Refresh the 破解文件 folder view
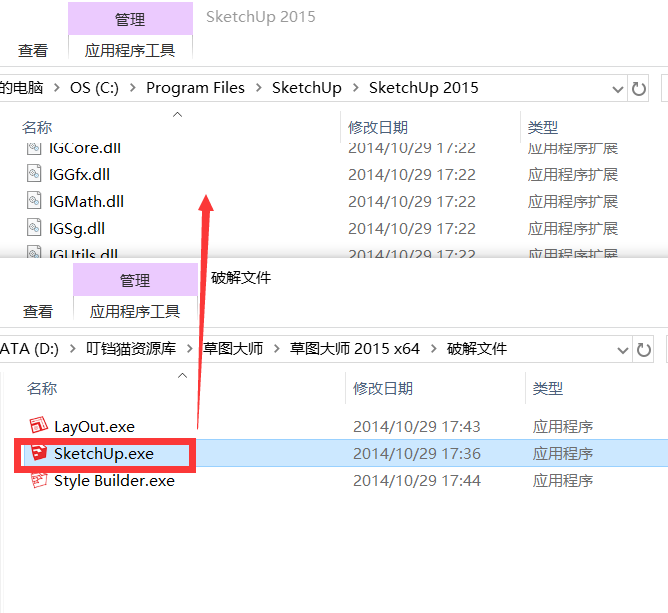Image resolution: width=668 pixels, height=613 pixels. point(643,350)
